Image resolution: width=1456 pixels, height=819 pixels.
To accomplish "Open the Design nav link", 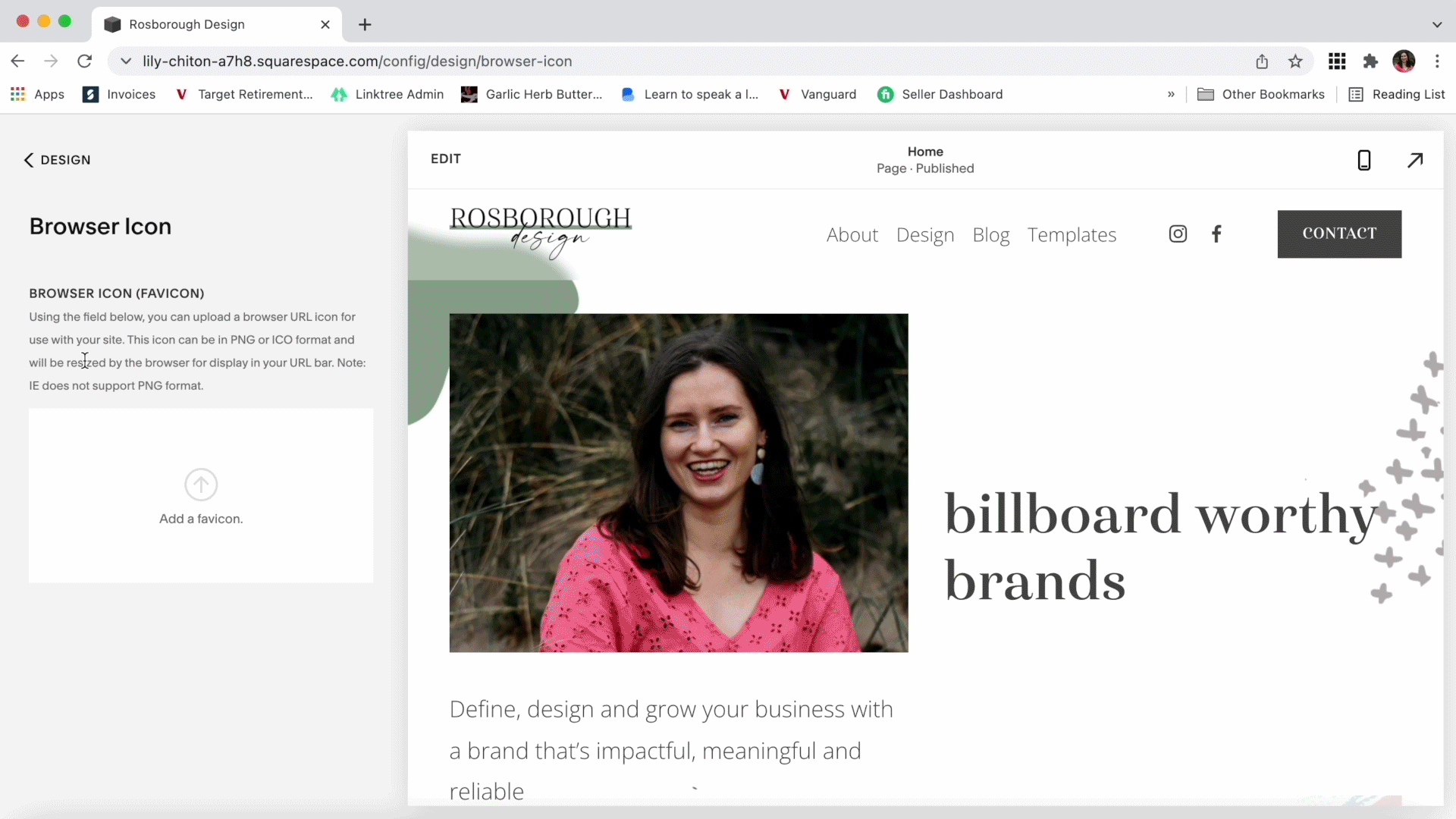I will coord(925,235).
